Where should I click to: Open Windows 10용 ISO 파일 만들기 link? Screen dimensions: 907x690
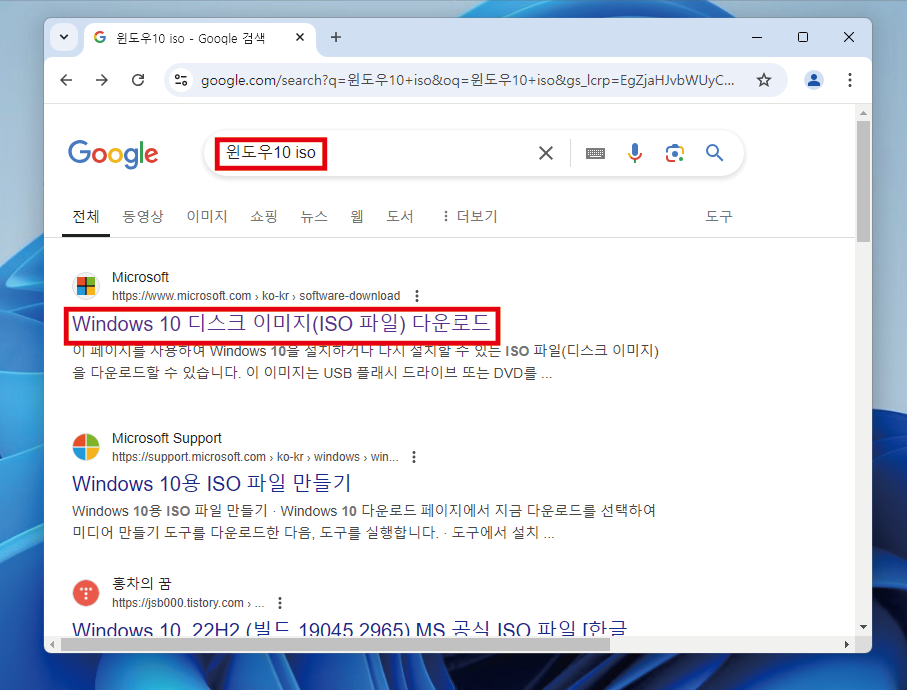(212, 484)
